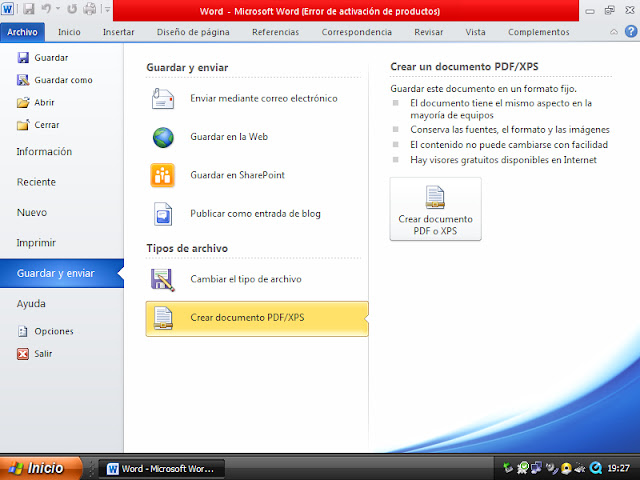
Task: Open the Customize Quick Access Toolbar dropdown
Action: (x=107, y=9)
